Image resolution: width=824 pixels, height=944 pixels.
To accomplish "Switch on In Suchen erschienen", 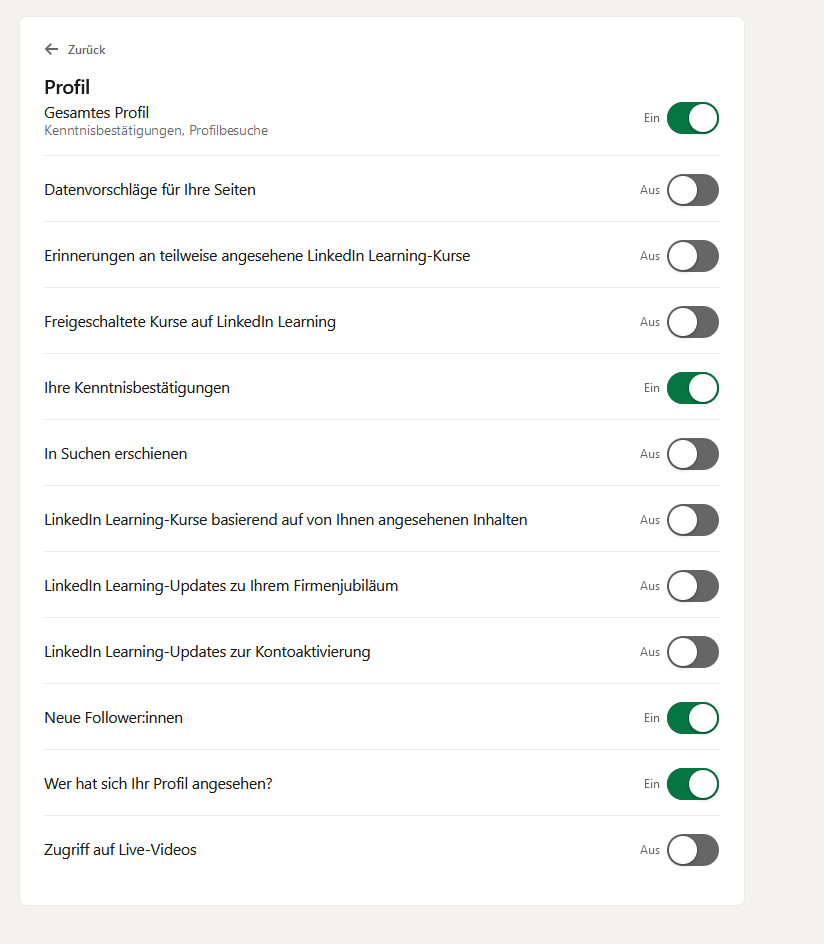I will (x=692, y=454).
